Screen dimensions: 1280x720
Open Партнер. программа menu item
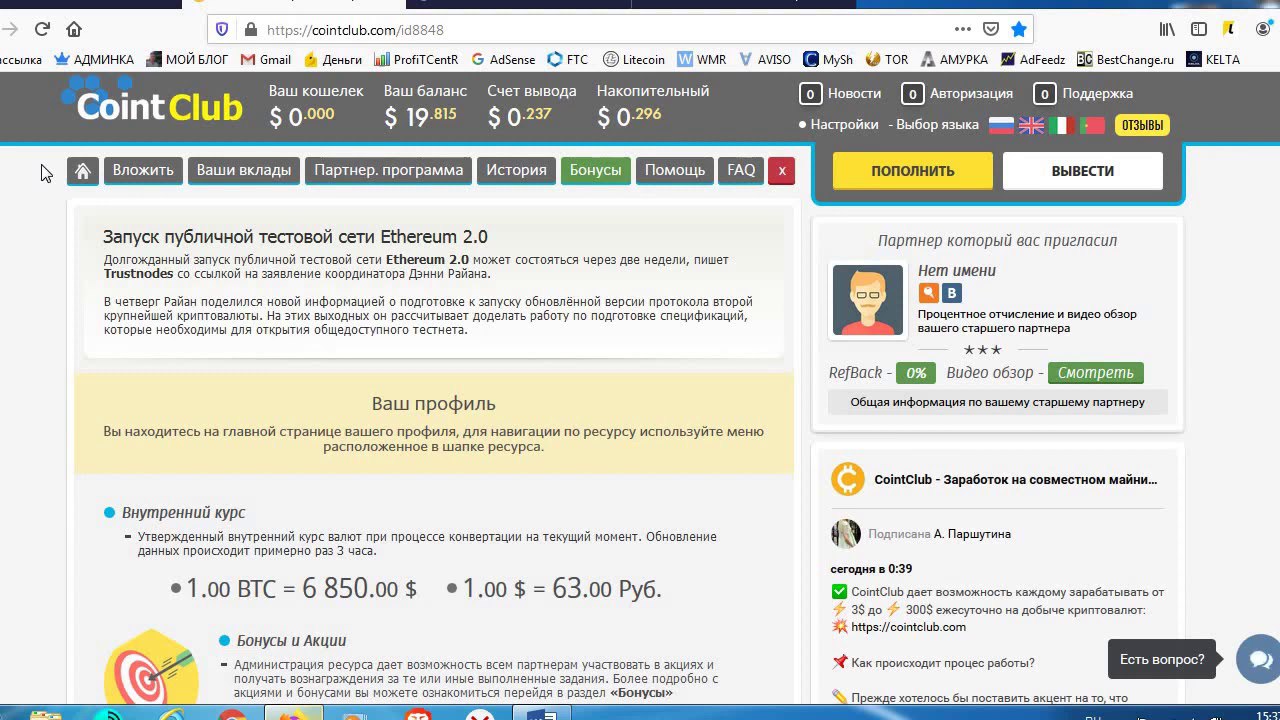(389, 171)
